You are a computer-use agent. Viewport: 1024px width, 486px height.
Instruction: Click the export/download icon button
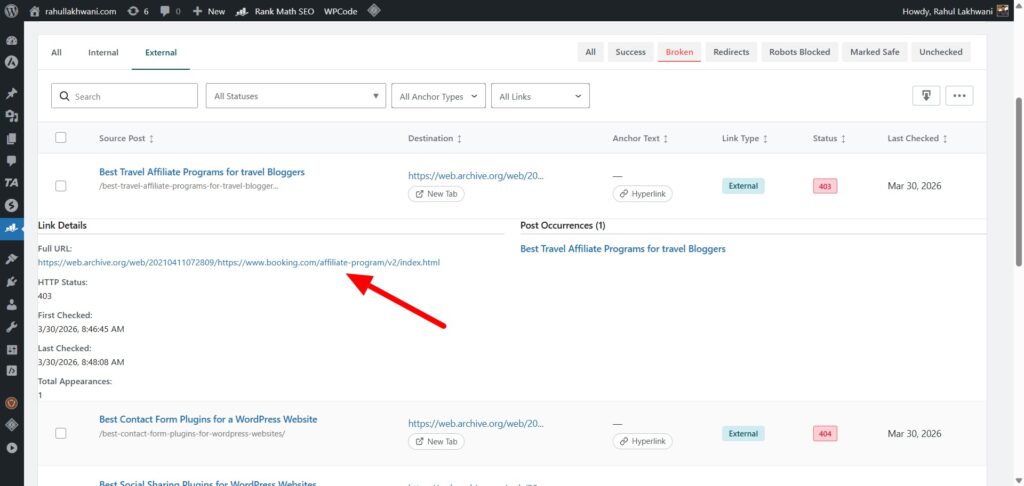(926, 96)
